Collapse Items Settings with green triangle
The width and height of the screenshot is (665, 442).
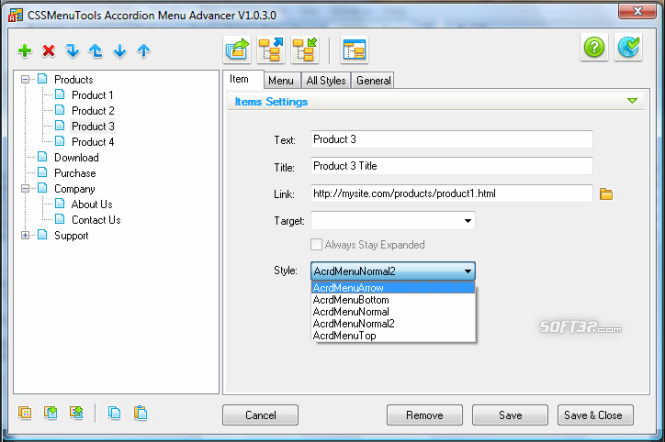click(x=632, y=101)
